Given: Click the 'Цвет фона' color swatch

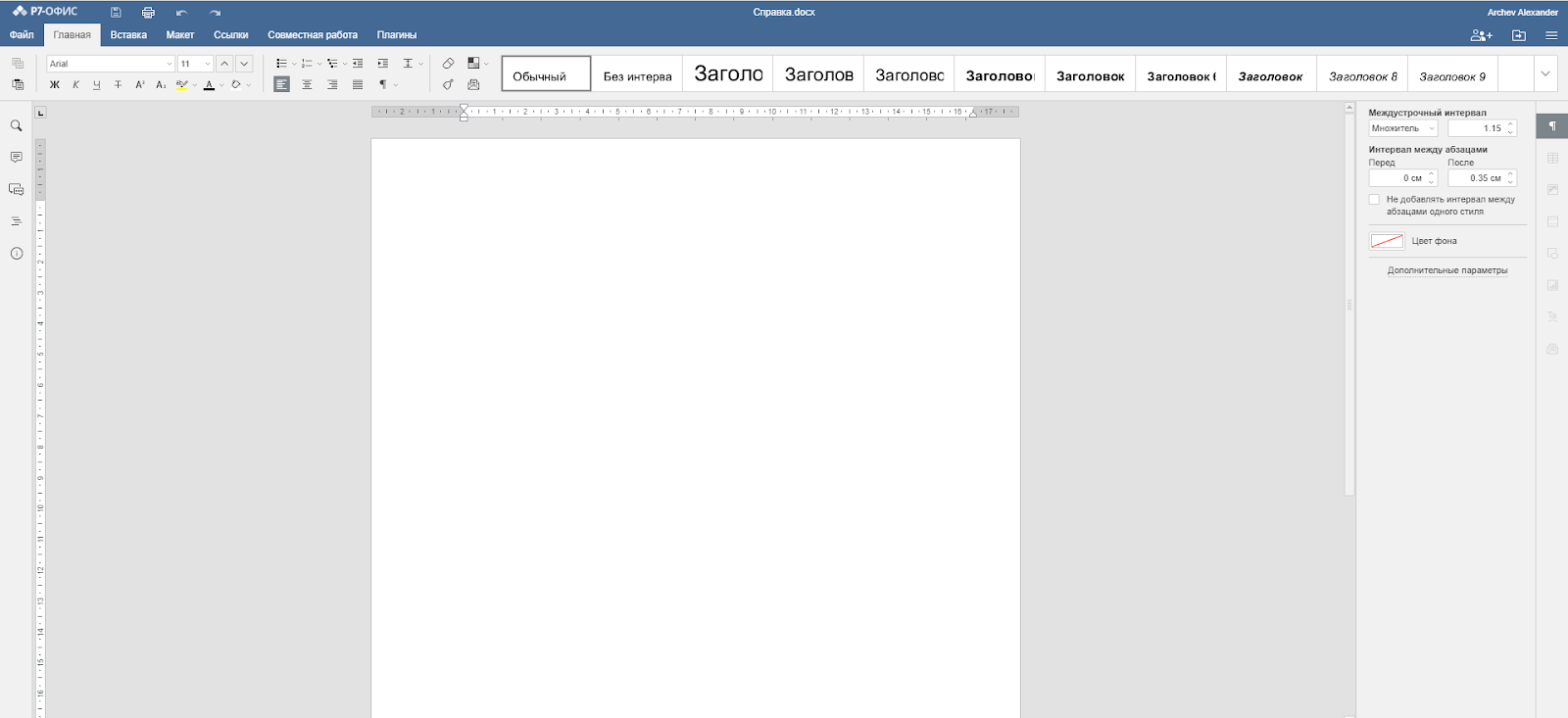Looking at the screenshot, I should (1387, 241).
